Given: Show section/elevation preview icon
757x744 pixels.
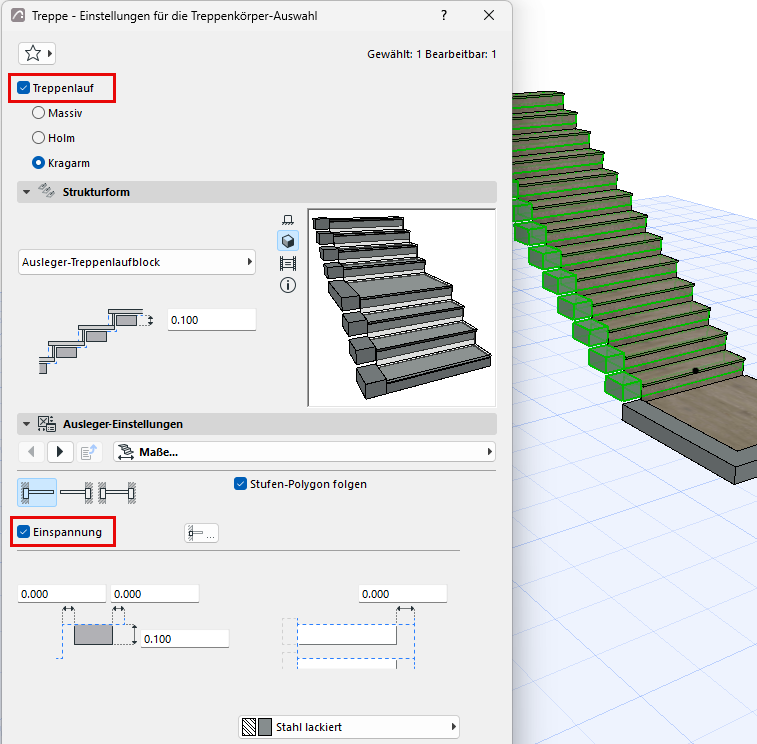Looking at the screenshot, I should [288, 263].
